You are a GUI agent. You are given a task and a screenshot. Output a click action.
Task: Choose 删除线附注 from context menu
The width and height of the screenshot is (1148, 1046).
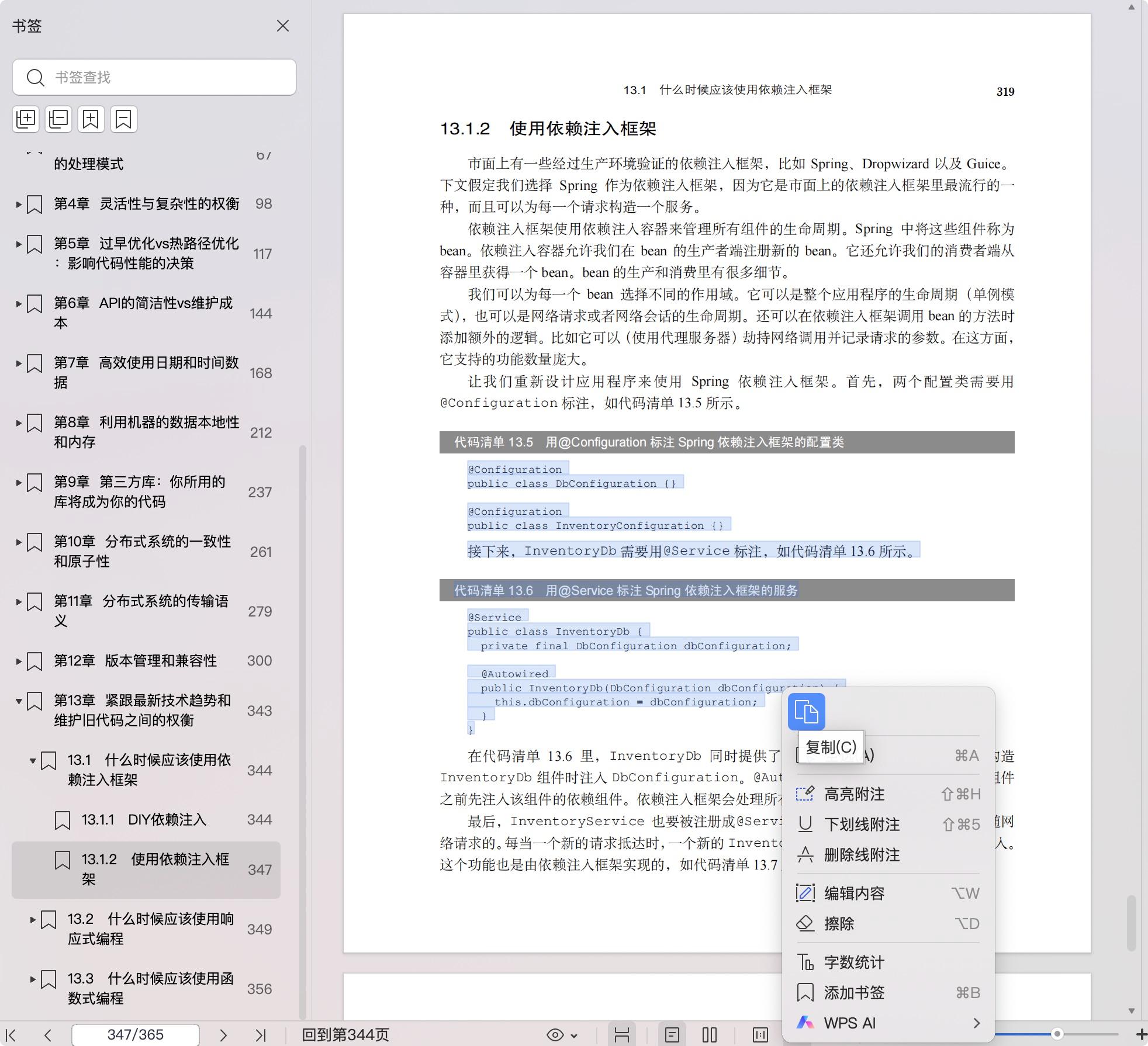click(x=888, y=855)
